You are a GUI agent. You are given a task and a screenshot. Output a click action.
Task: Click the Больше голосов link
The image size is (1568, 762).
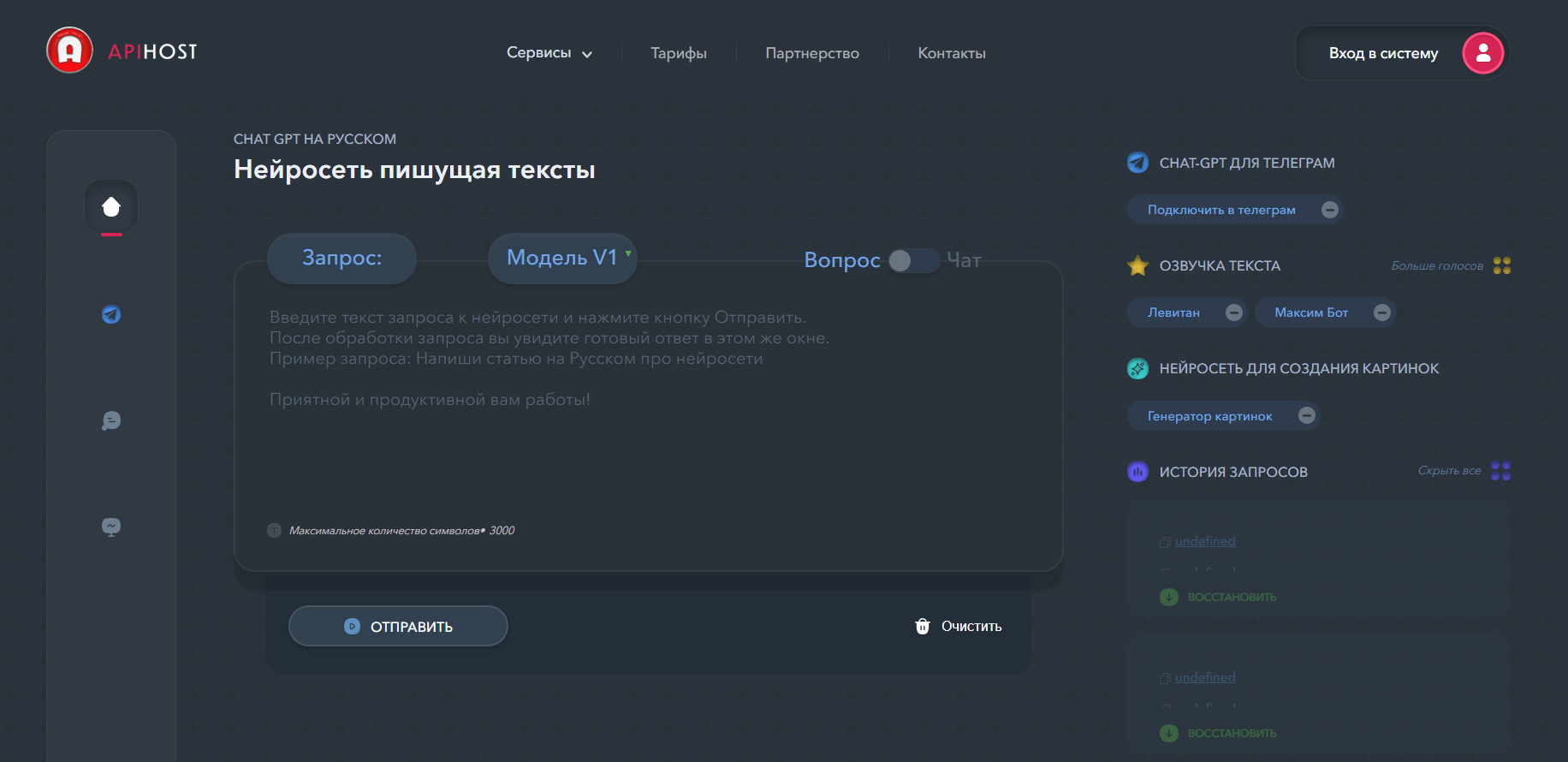[1437, 265]
